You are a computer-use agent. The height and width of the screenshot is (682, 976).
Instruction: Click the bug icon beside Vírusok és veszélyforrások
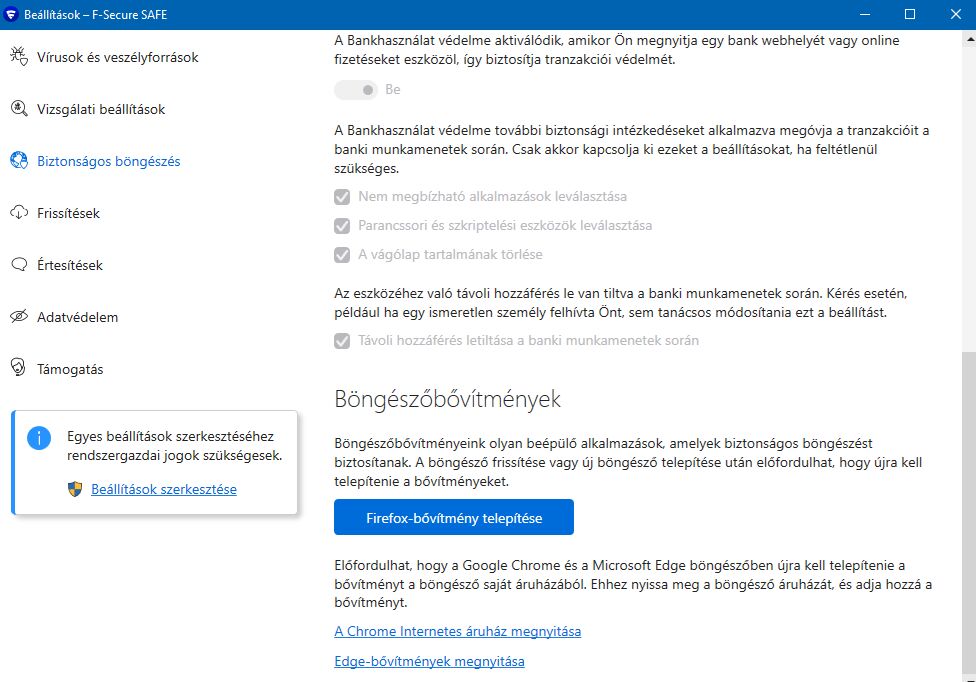tap(19, 57)
